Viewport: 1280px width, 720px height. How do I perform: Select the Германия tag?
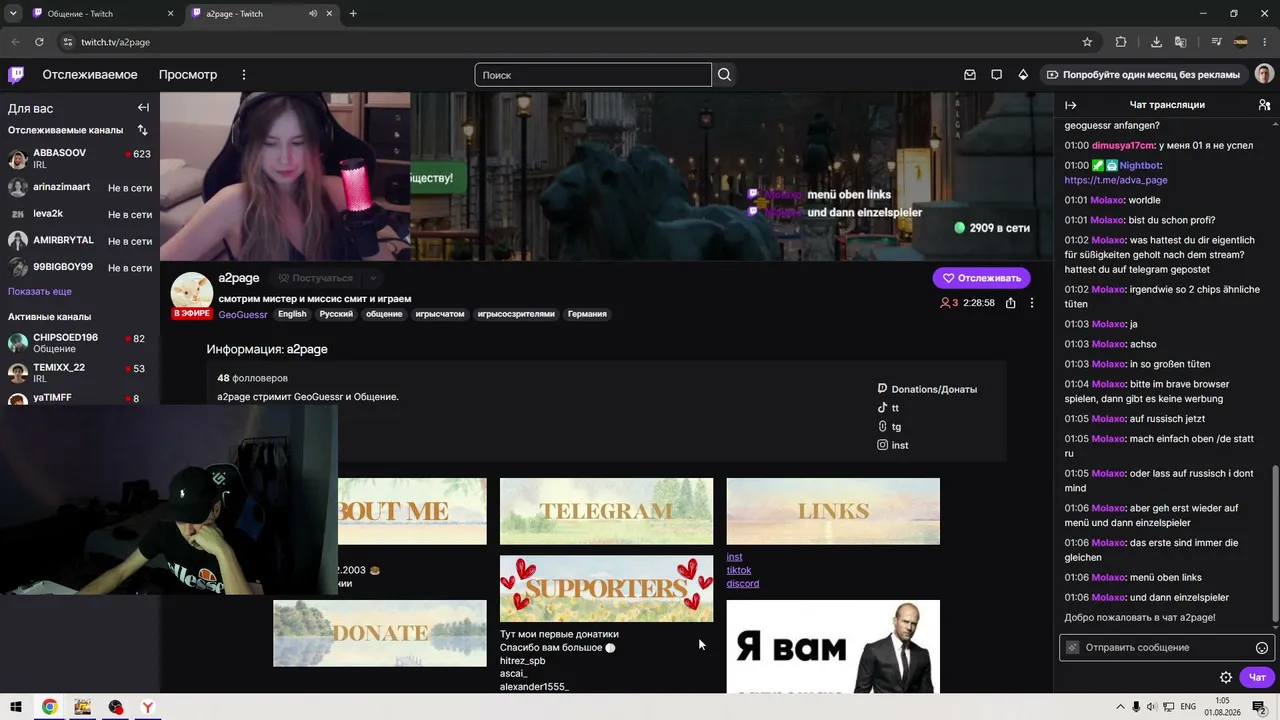pos(587,314)
